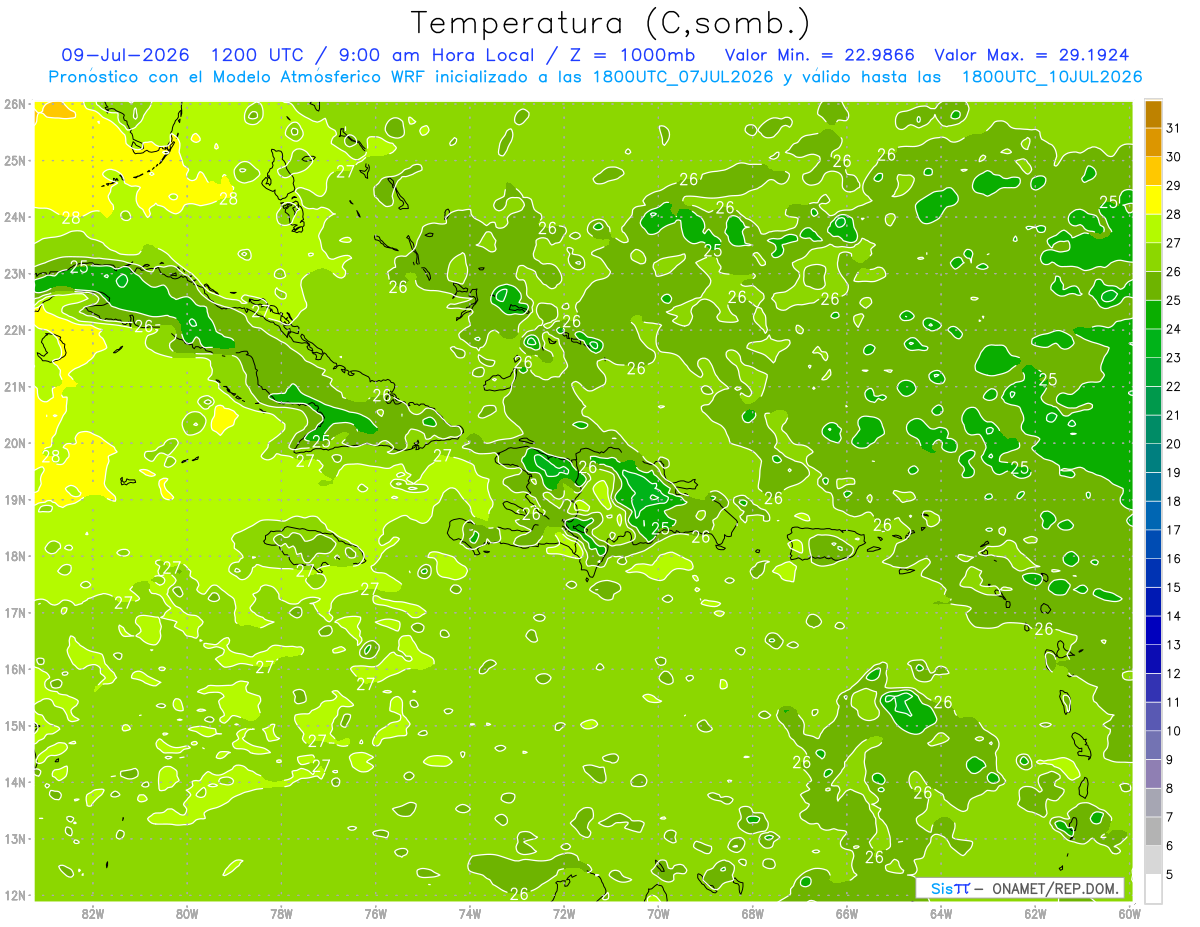Click legend value 29

tap(1174, 185)
